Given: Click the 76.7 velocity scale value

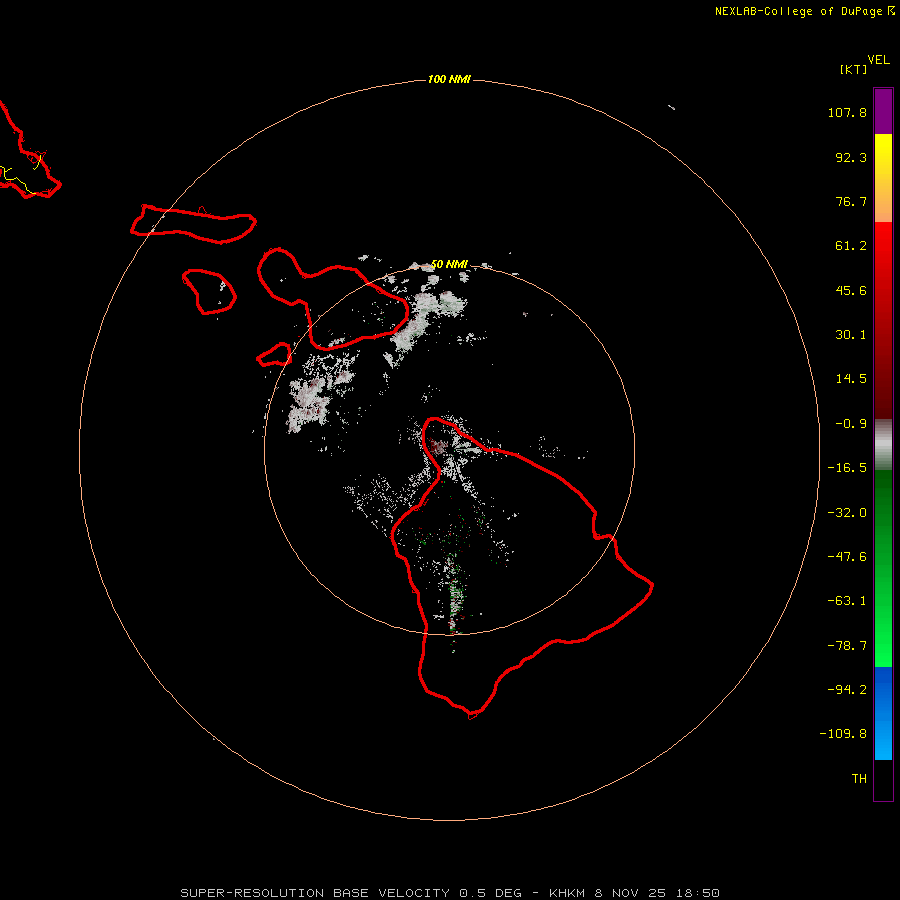Looking at the screenshot, I should (851, 201).
